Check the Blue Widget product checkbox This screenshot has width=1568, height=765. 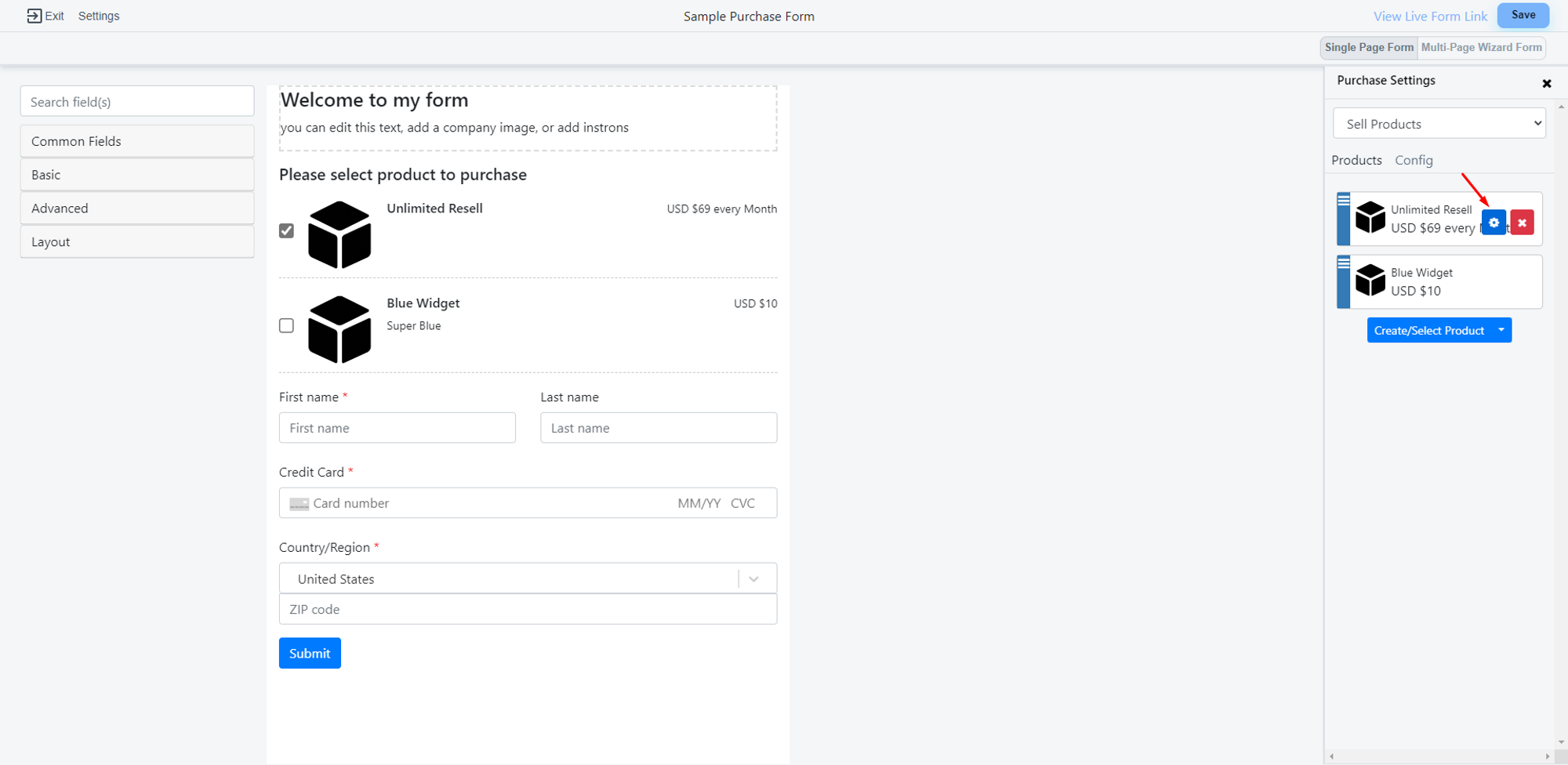286,325
